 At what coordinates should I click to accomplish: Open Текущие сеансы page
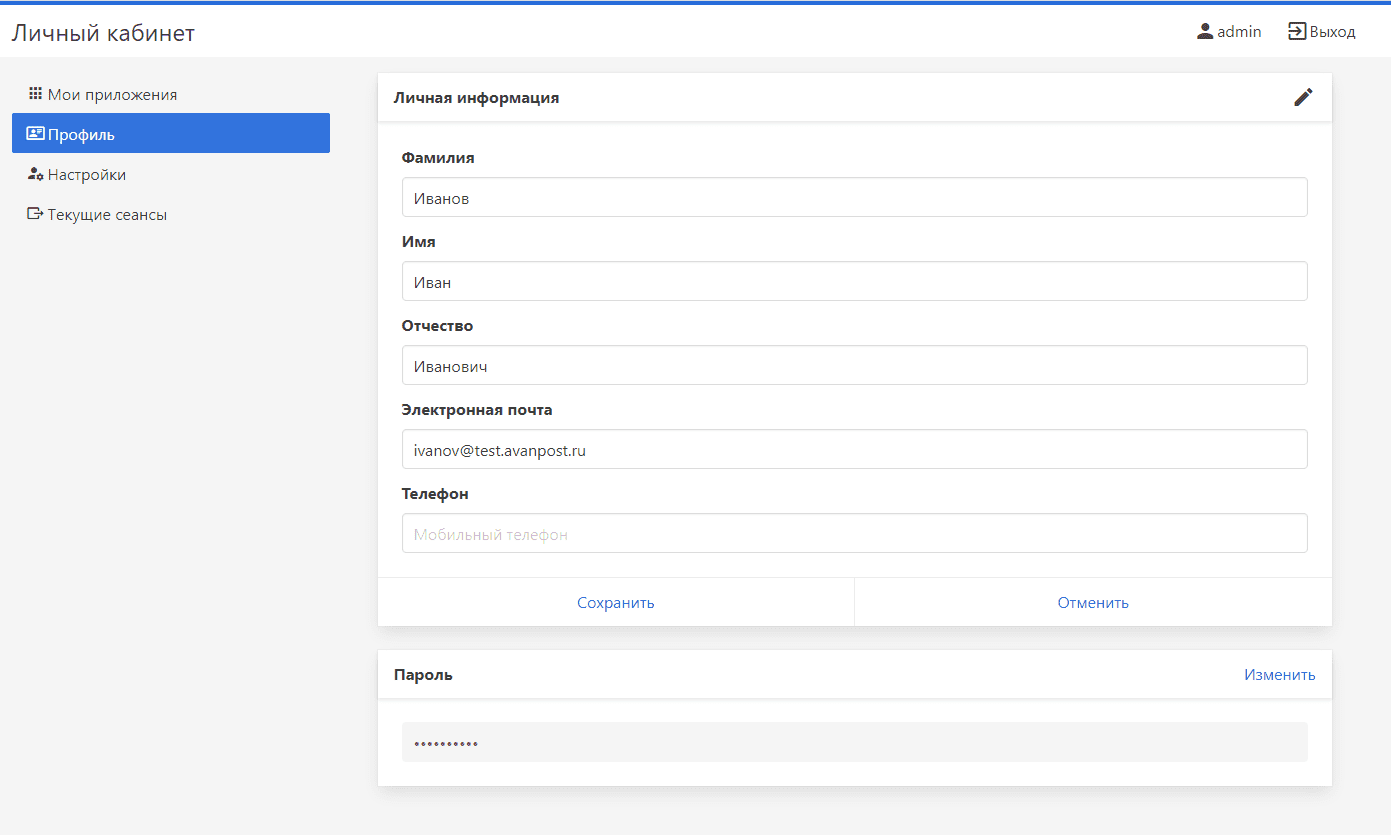107,215
